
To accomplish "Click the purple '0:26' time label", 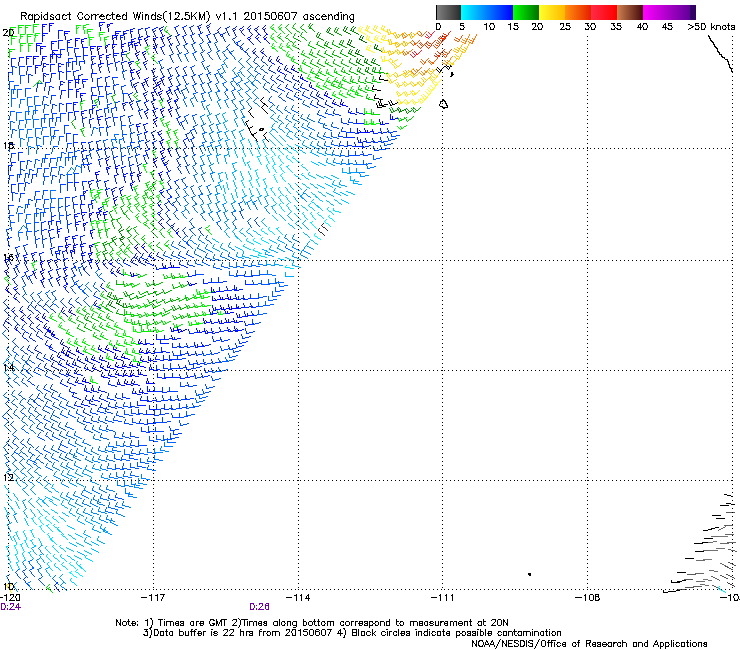I will point(259,607).
